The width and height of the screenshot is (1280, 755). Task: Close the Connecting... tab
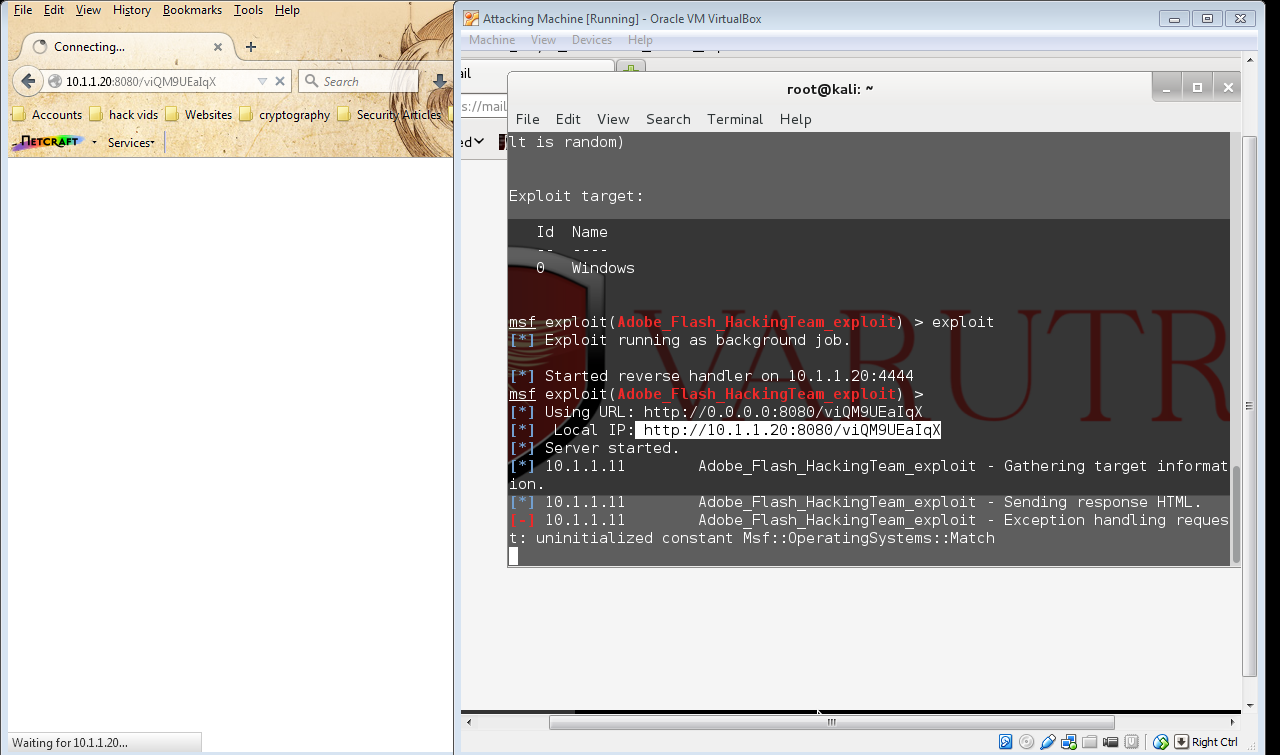tap(218, 47)
